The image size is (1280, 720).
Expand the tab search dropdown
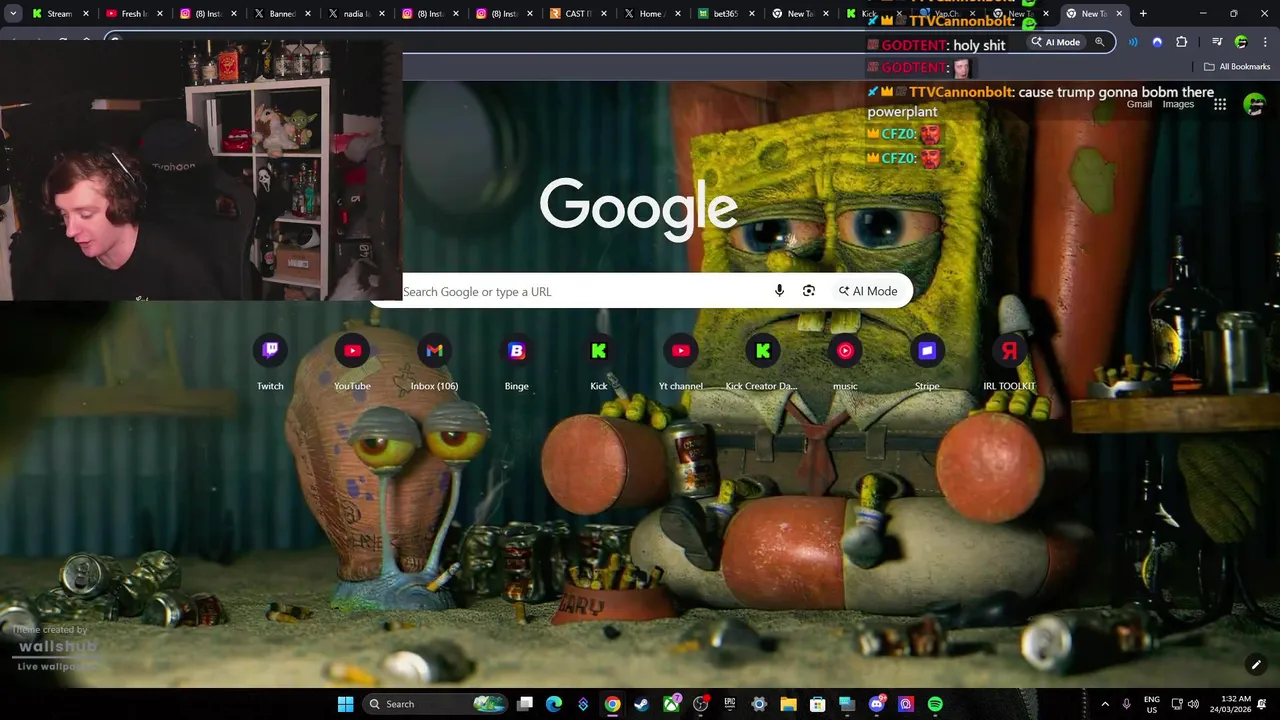tap(13, 14)
